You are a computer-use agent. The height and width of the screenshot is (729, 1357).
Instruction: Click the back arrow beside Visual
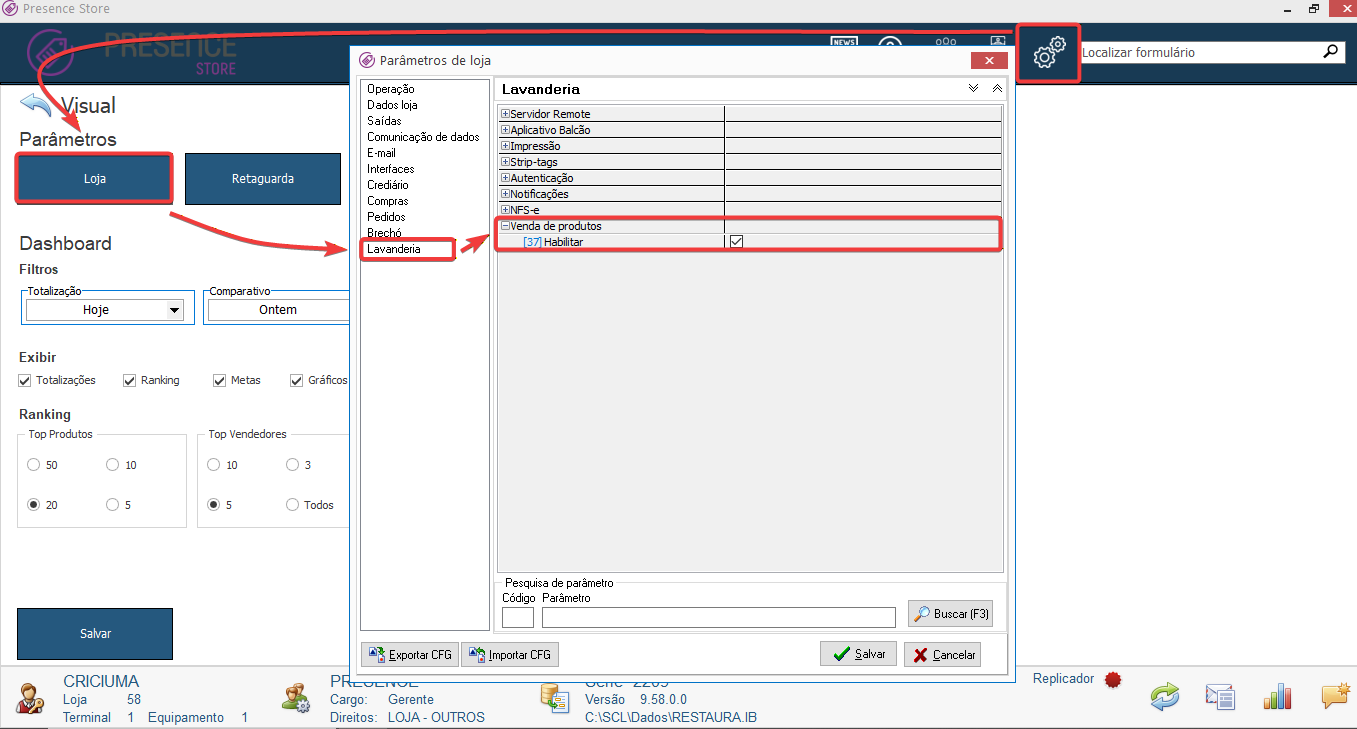pos(36,105)
